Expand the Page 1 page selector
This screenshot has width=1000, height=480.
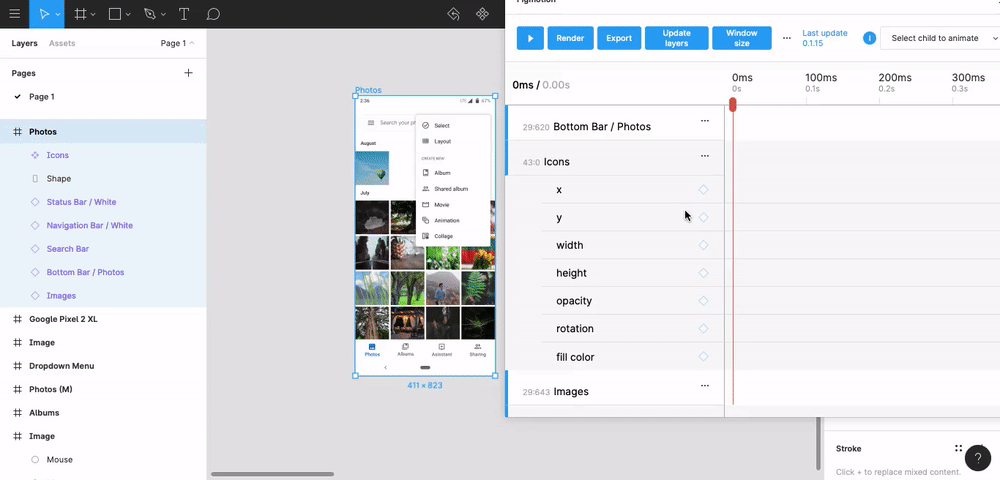[178, 43]
